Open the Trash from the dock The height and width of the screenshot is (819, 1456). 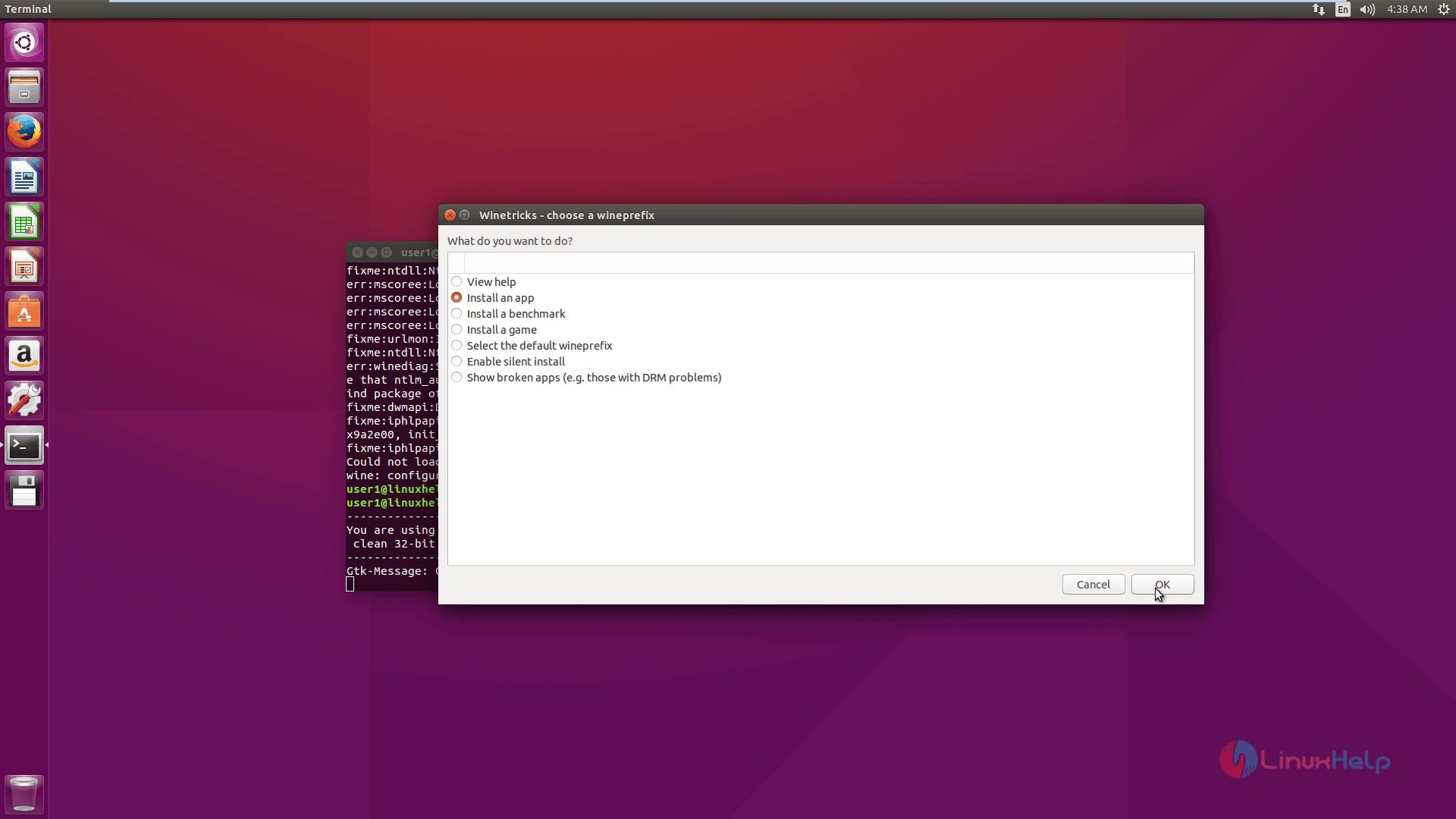[24, 794]
